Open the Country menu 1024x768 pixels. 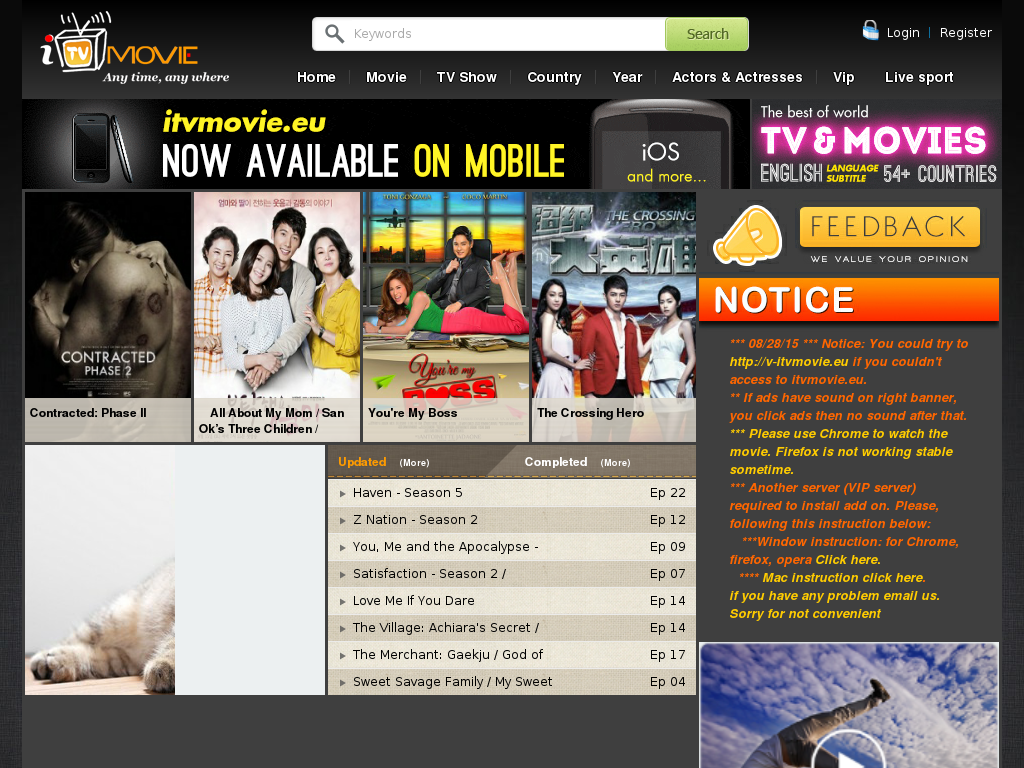click(x=554, y=77)
